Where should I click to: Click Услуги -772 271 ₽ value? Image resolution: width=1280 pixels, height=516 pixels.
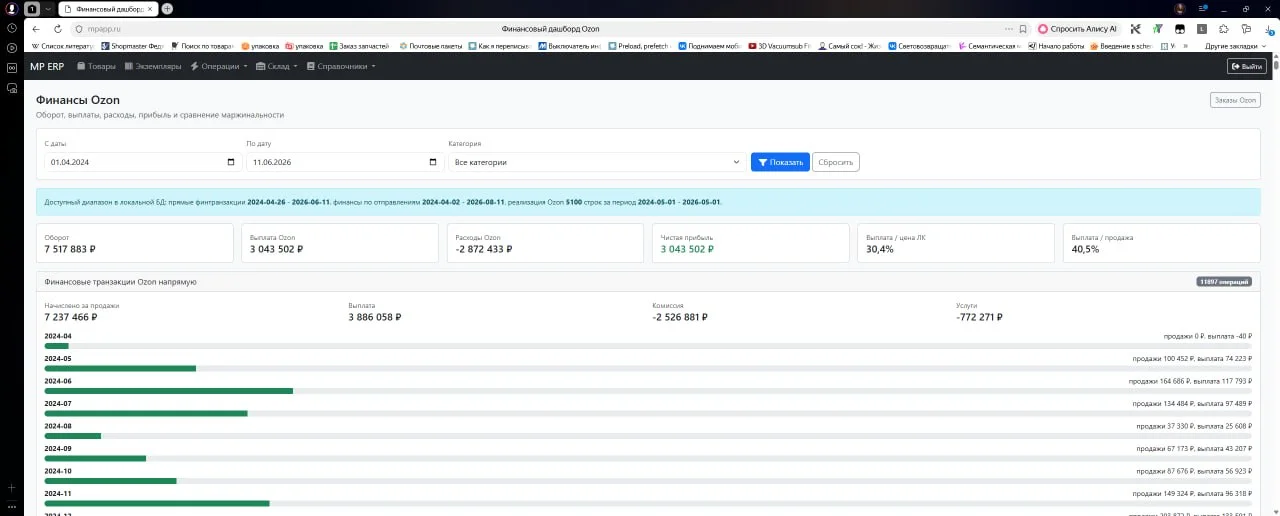point(979,317)
